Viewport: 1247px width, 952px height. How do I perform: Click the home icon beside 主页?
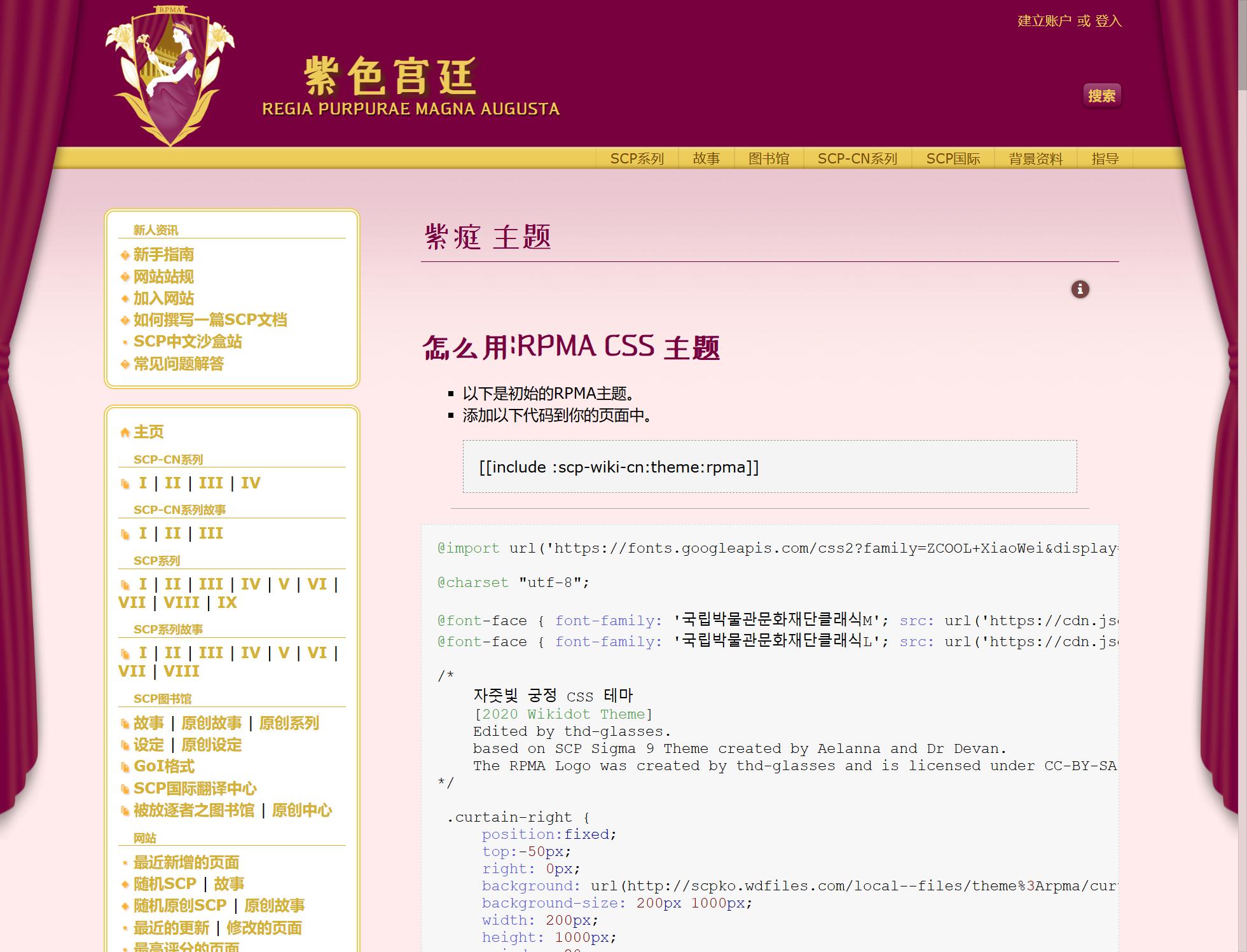[x=125, y=432]
